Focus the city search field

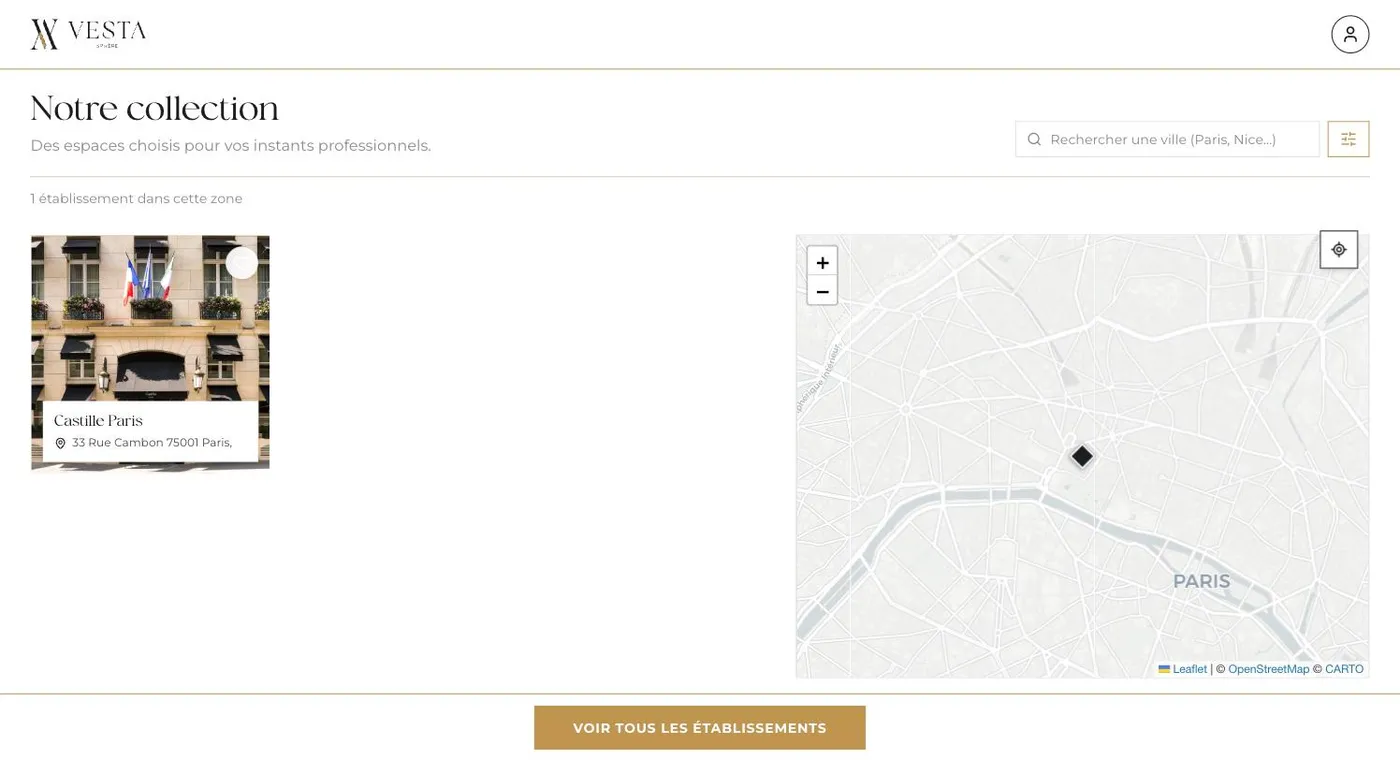point(1167,139)
